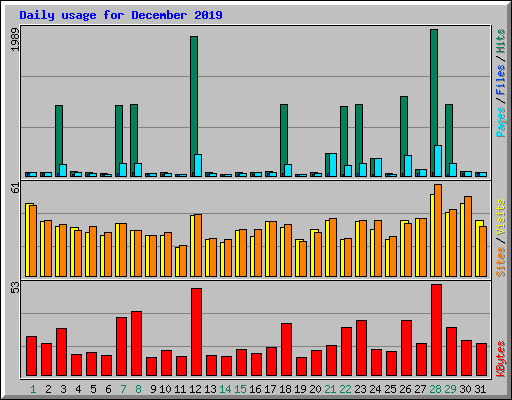Select the red KBytes bar for day 12

[x=196, y=332]
